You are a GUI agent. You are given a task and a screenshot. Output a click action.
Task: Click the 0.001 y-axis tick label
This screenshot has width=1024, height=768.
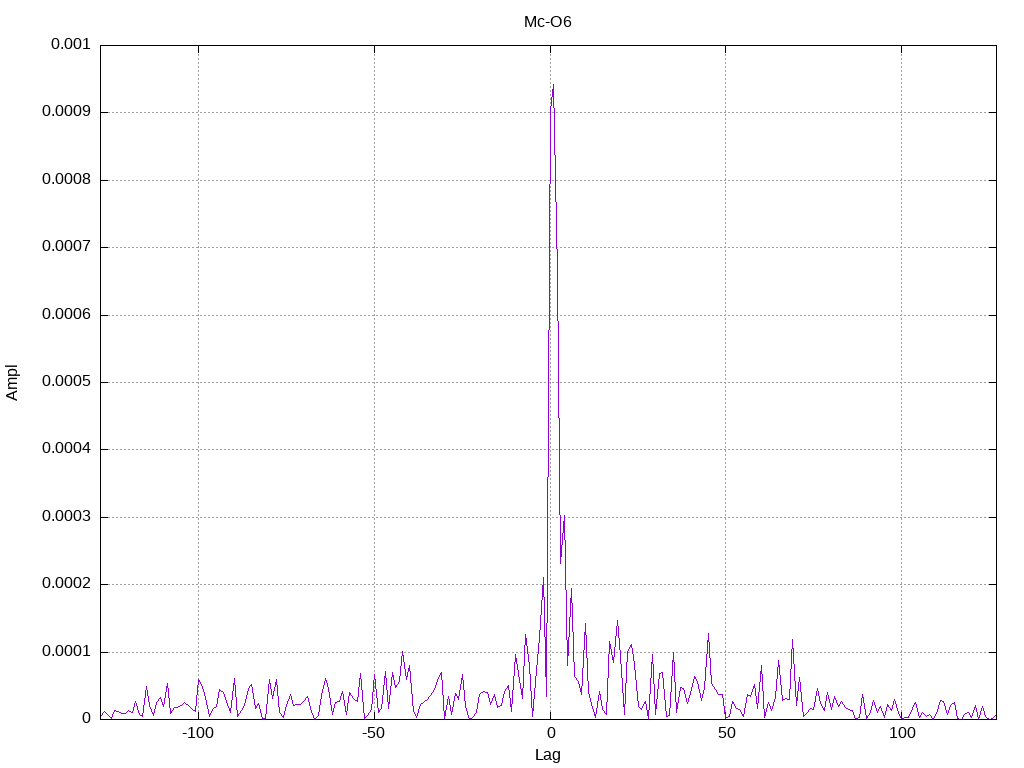[x=71, y=44]
